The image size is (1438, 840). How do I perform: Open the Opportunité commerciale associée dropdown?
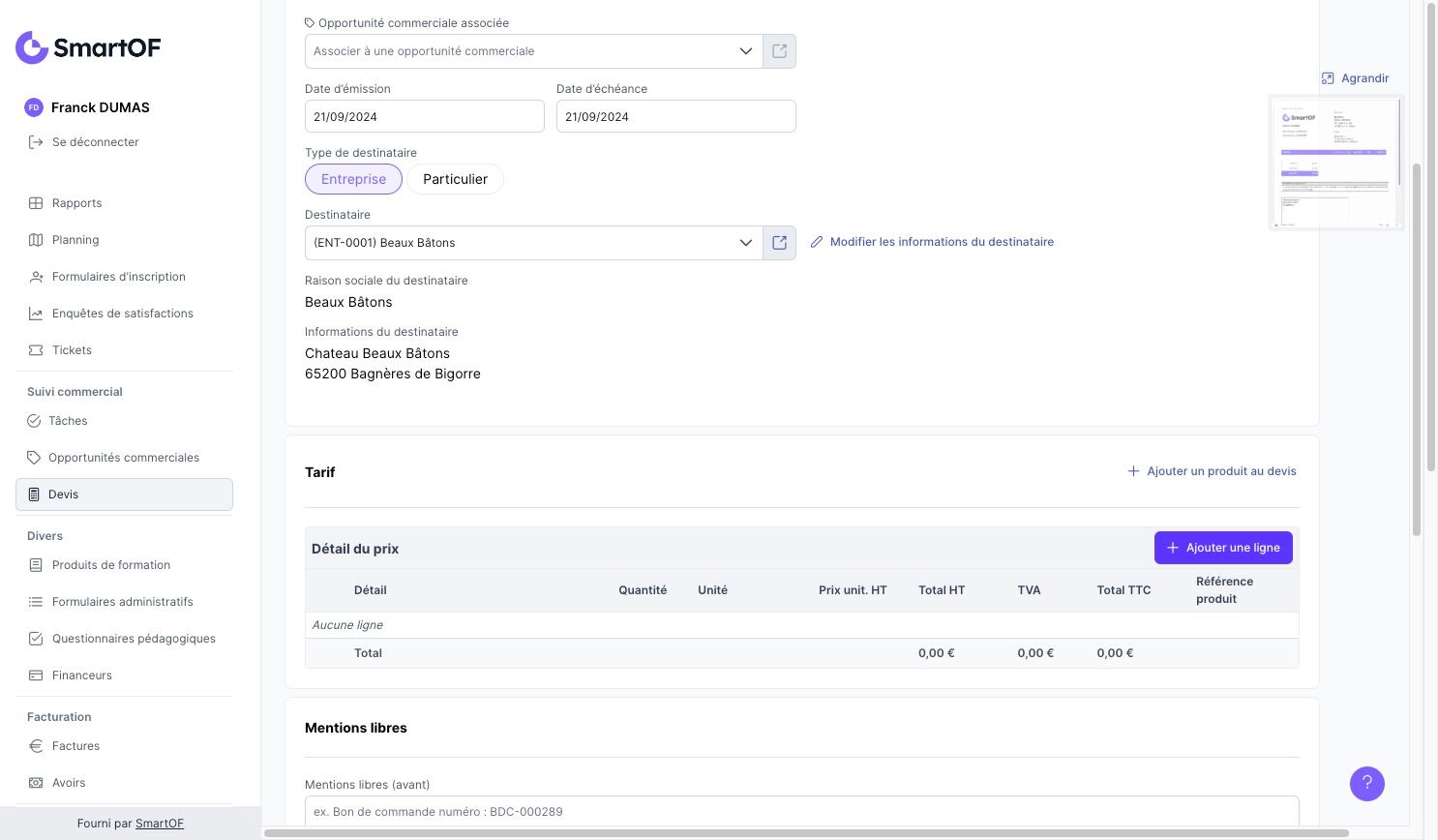pyautogui.click(x=745, y=51)
